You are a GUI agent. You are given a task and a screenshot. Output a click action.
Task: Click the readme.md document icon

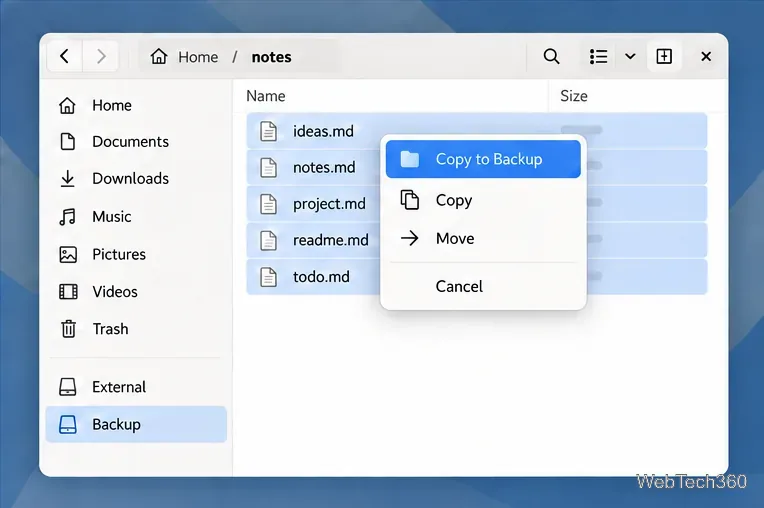click(268, 241)
